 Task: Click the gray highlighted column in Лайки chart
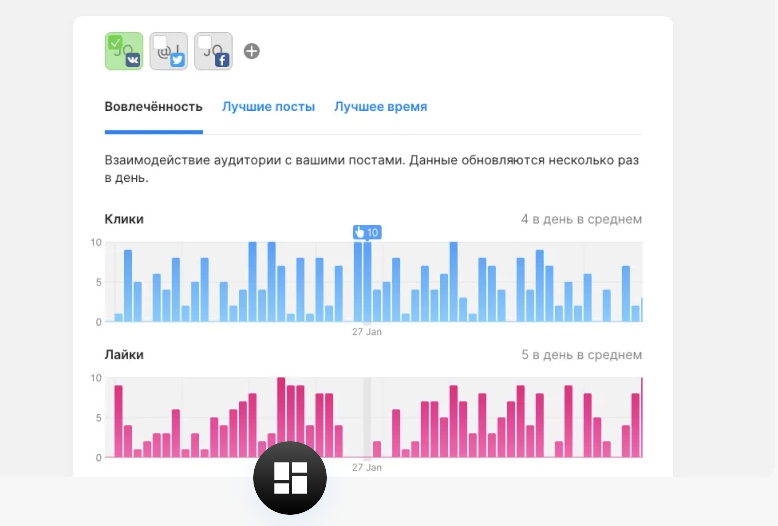367,417
